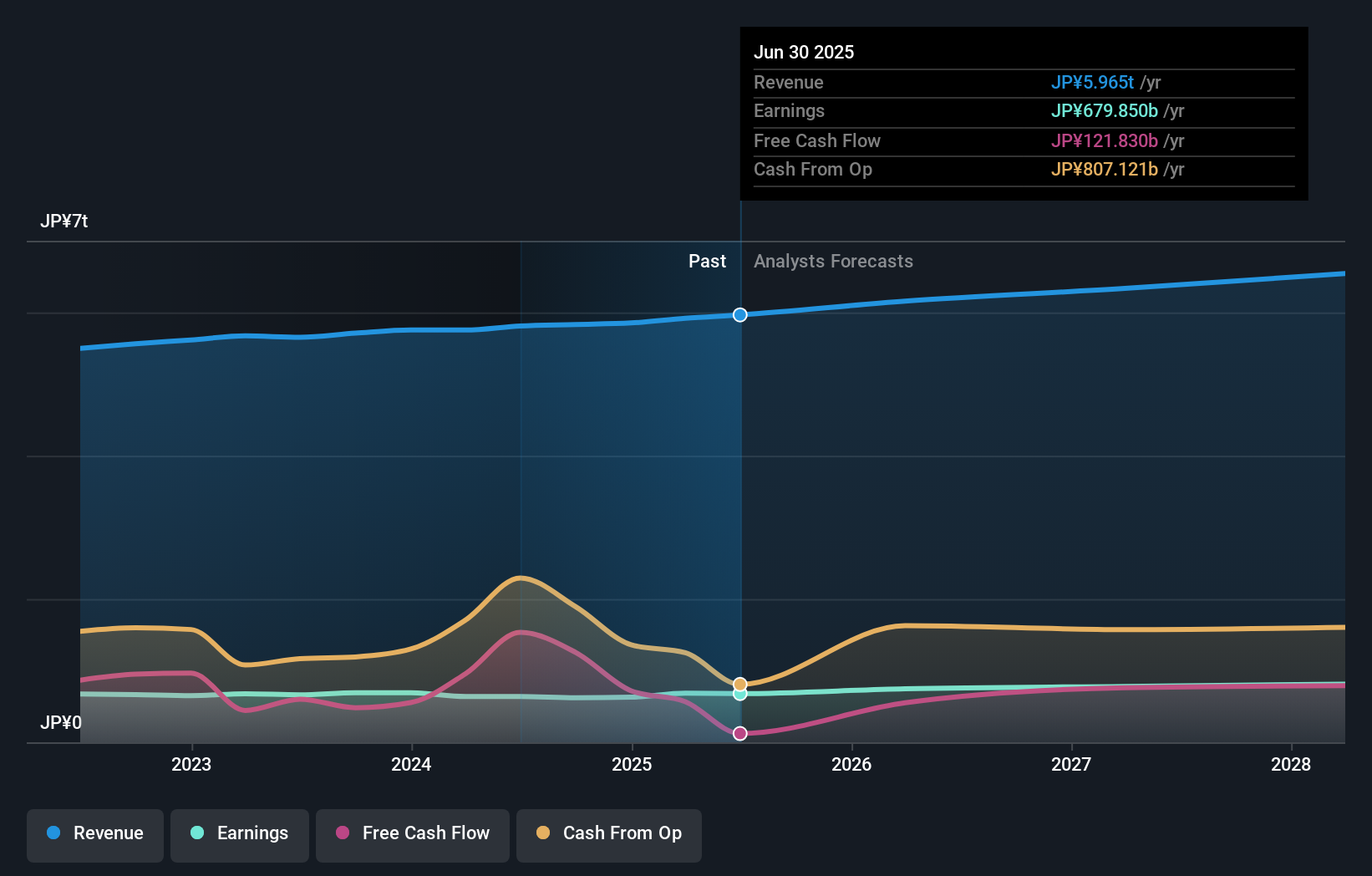Click the blue Revenue legend dot
The width and height of the screenshot is (1372, 876).
pyautogui.click(x=53, y=833)
